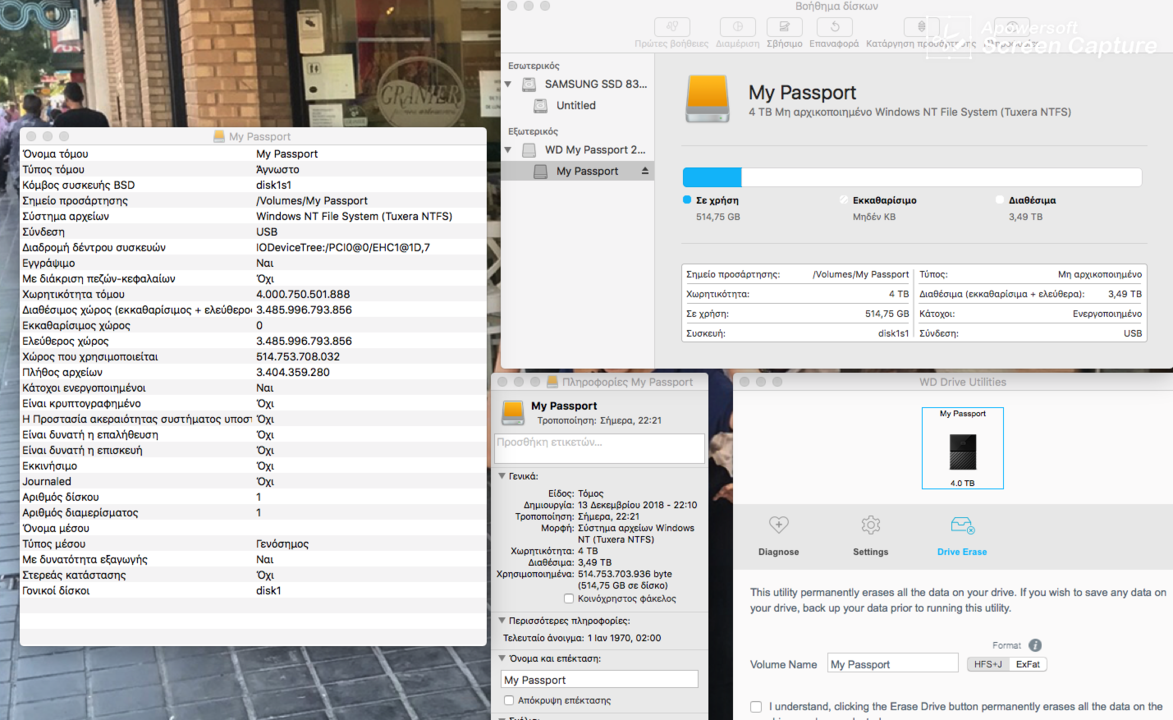This screenshot has height=720, width=1173.
Task: Click the Εσωτερικός sidebar heading
Action: coord(533,66)
